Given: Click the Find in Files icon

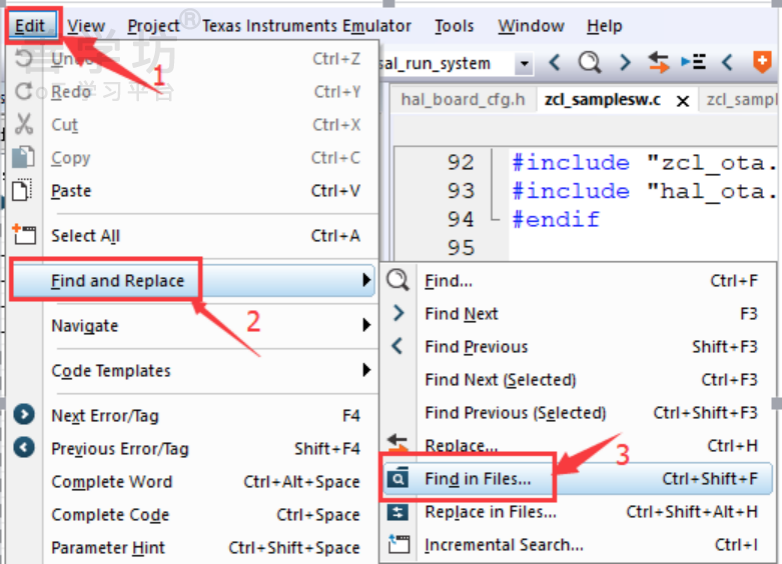Looking at the screenshot, I should click(x=397, y=479).
